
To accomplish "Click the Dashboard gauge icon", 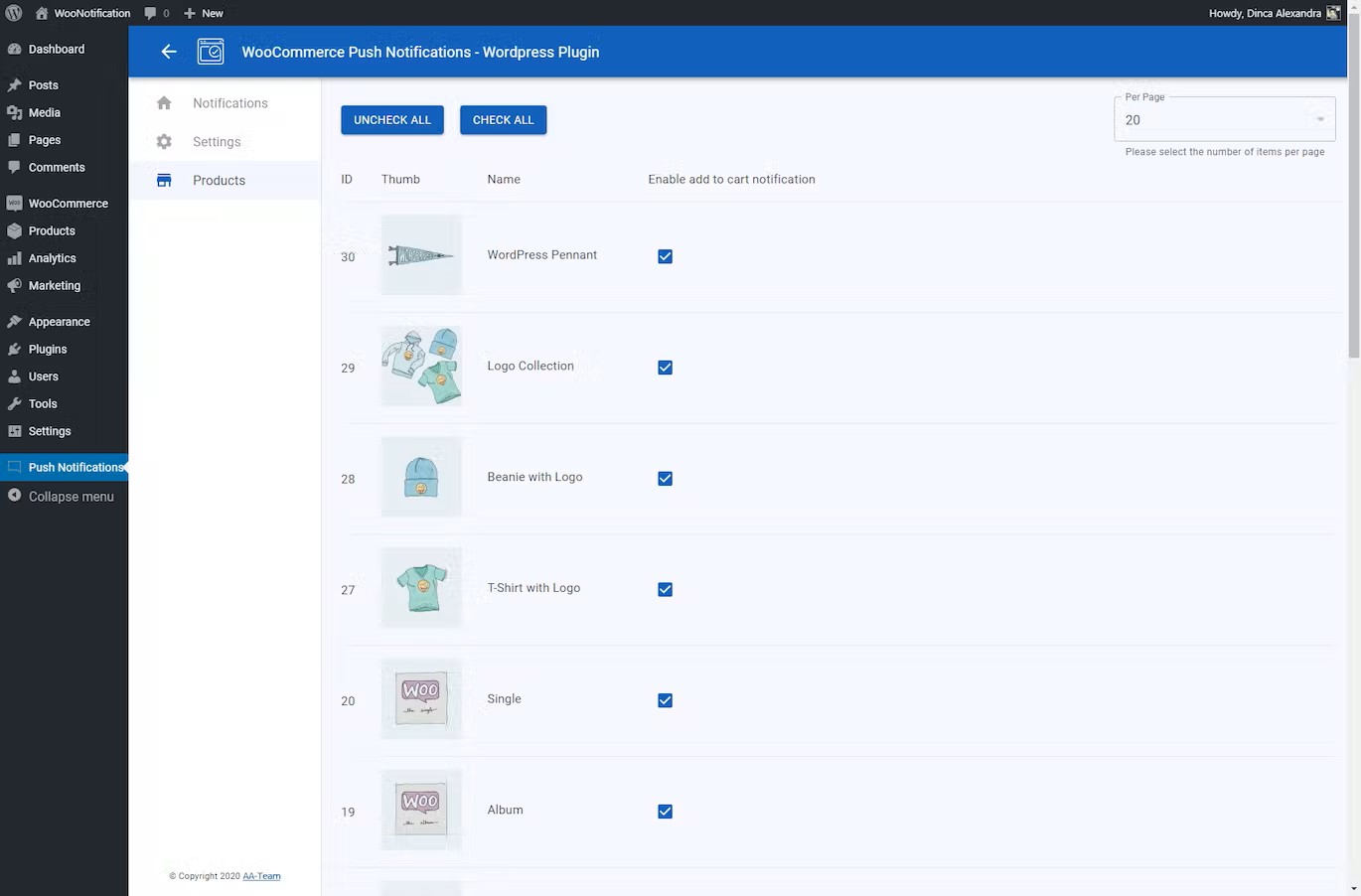I will tap(14, 49).
